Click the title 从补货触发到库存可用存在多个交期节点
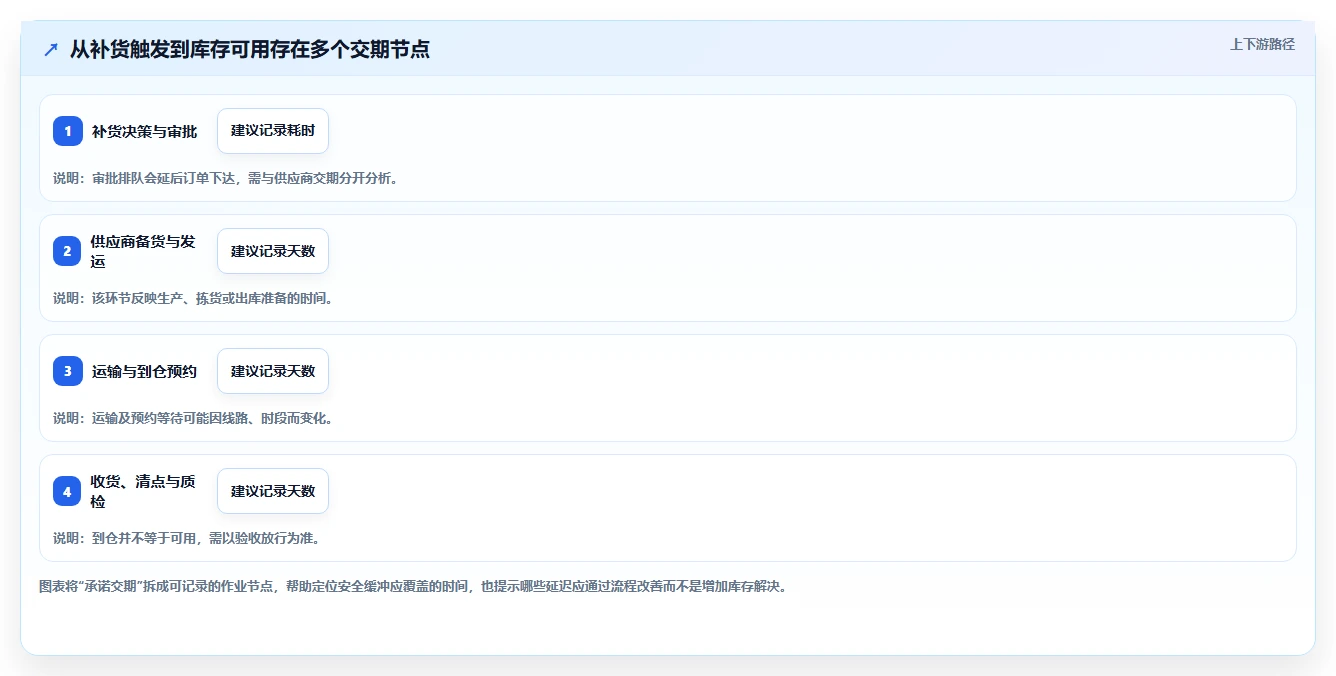Image resolution: width=1336 pixels, height=676 pixels. pyautogui.click(x=250, y=49)
